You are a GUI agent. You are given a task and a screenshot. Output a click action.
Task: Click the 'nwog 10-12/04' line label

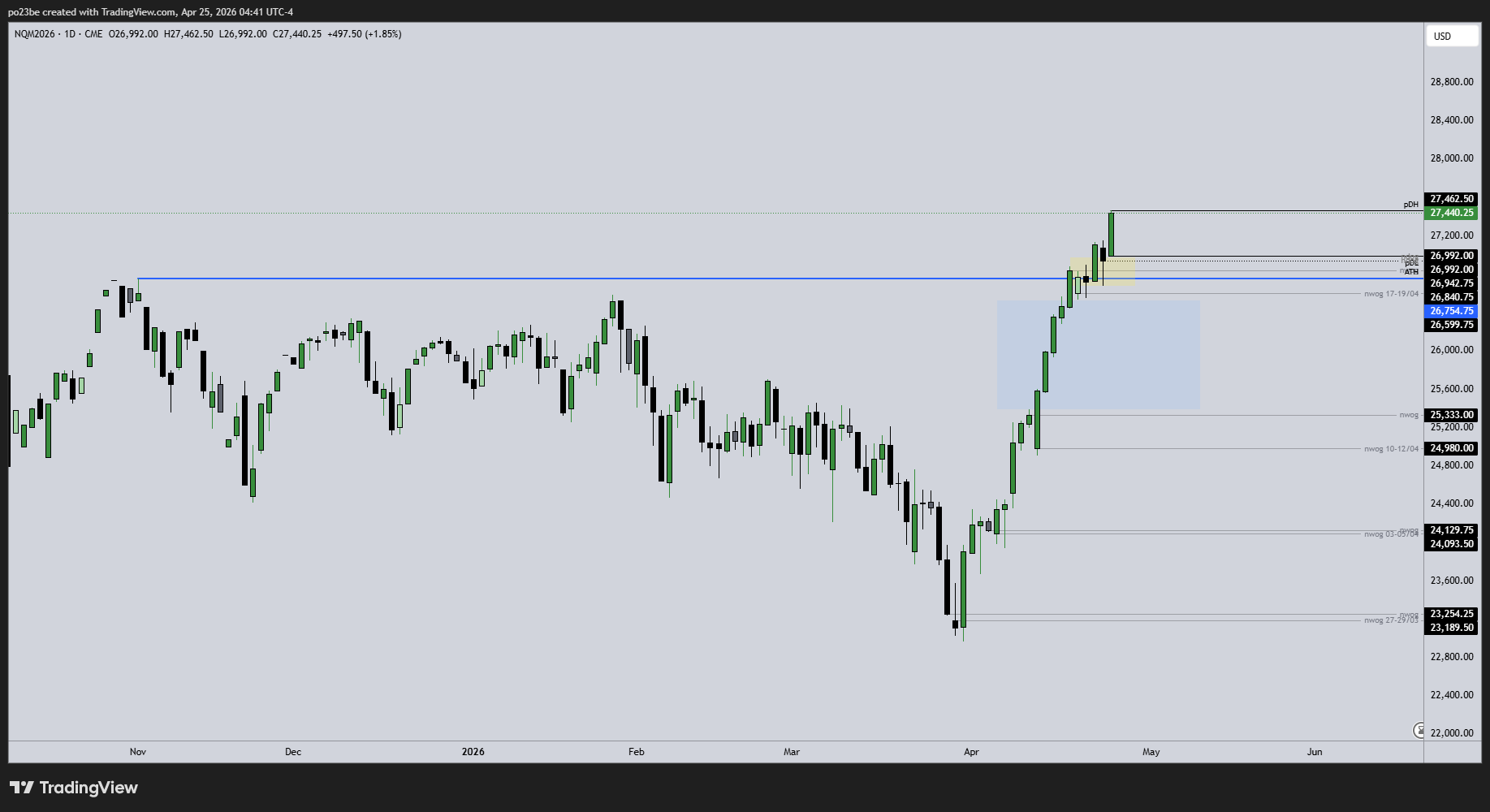pos(1391,449)
